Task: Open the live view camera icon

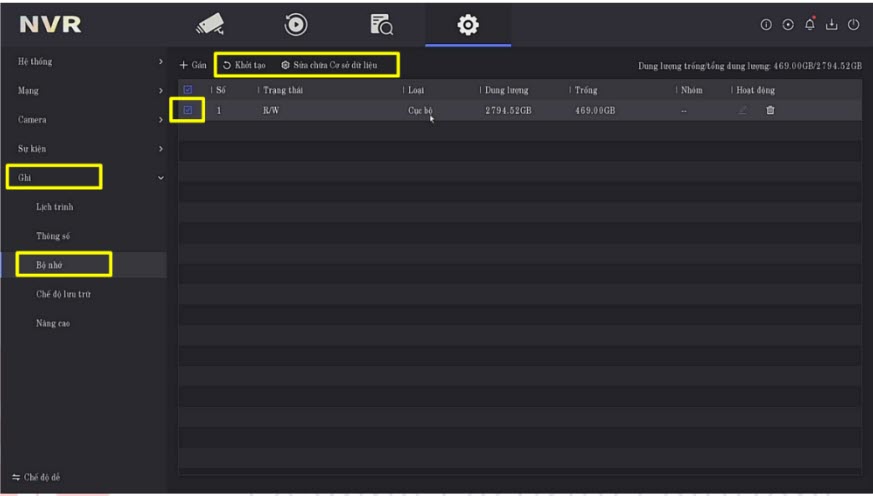Action: pos(210,25)
